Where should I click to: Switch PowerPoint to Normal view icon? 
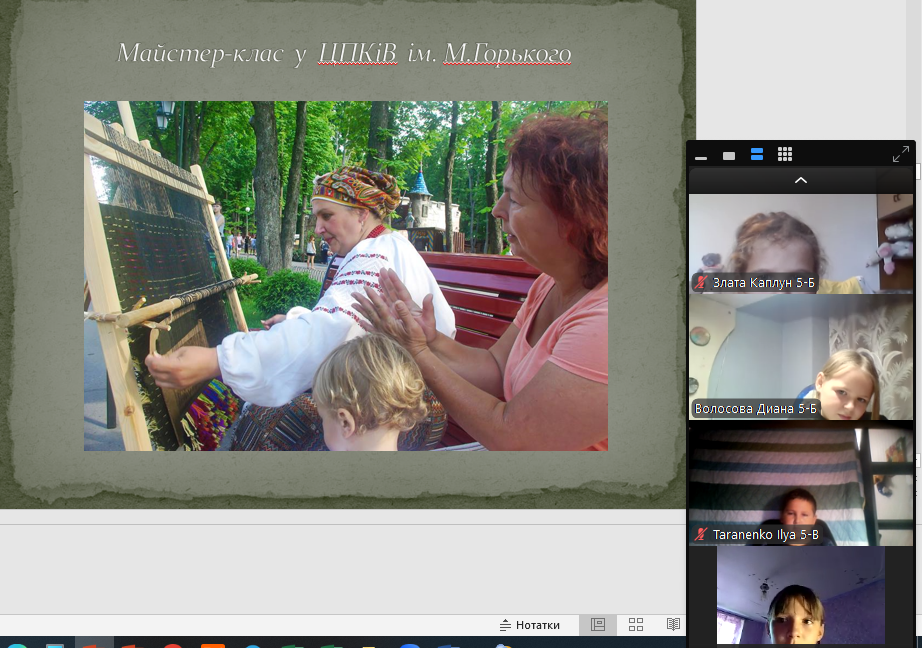(598, 624)
